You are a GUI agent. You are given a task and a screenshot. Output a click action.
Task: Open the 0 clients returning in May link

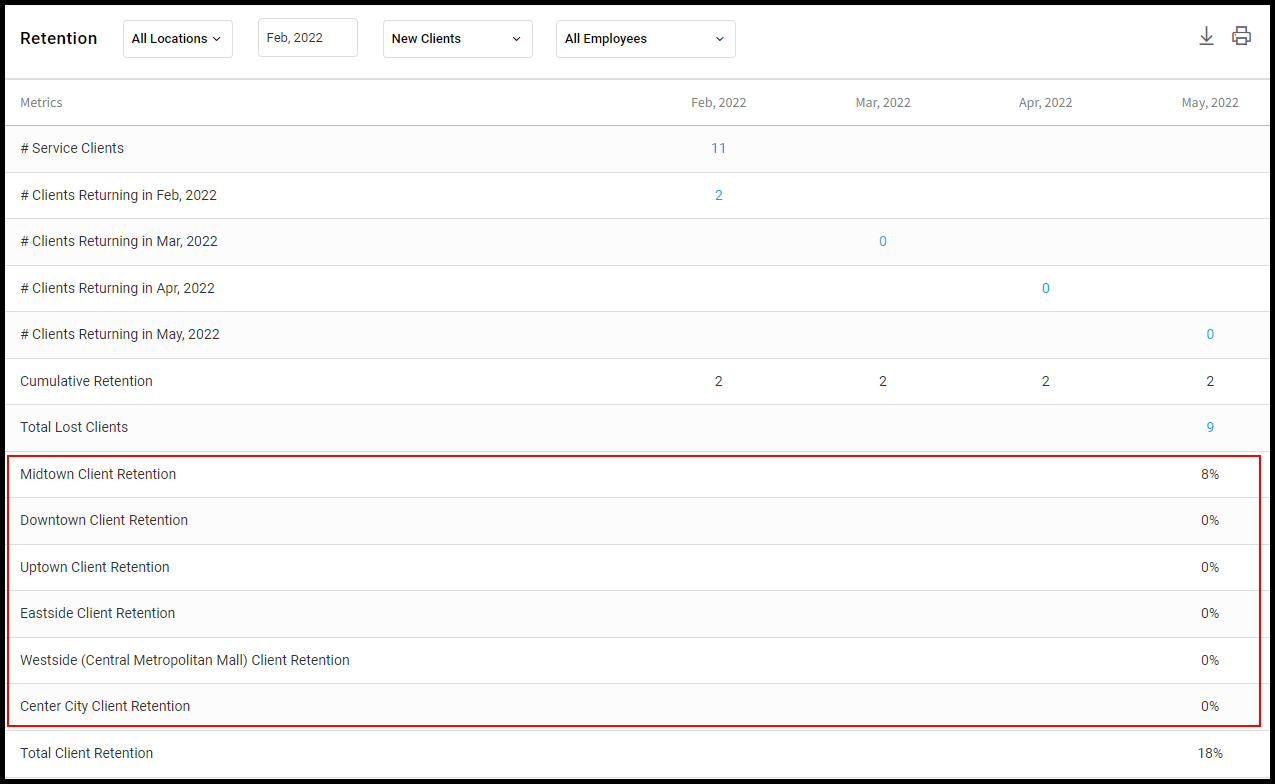(x=1210, y=334)
